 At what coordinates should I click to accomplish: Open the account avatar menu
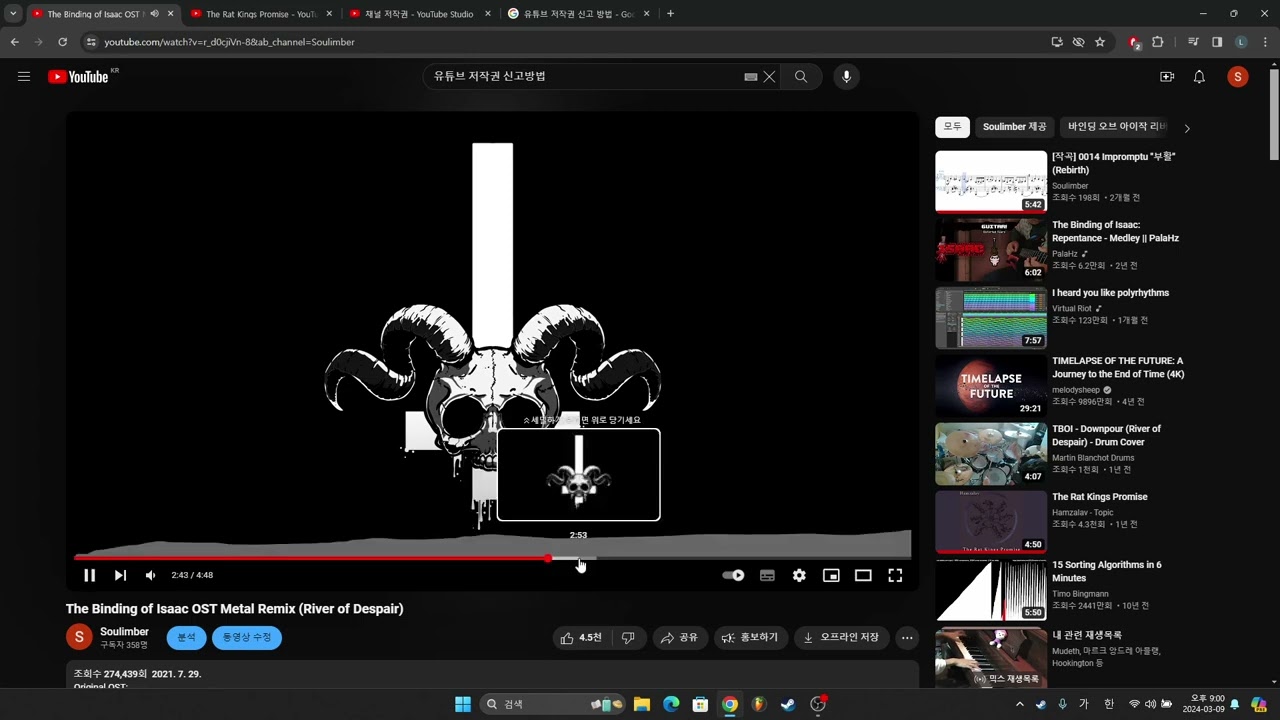click(x=1238, y=77)
